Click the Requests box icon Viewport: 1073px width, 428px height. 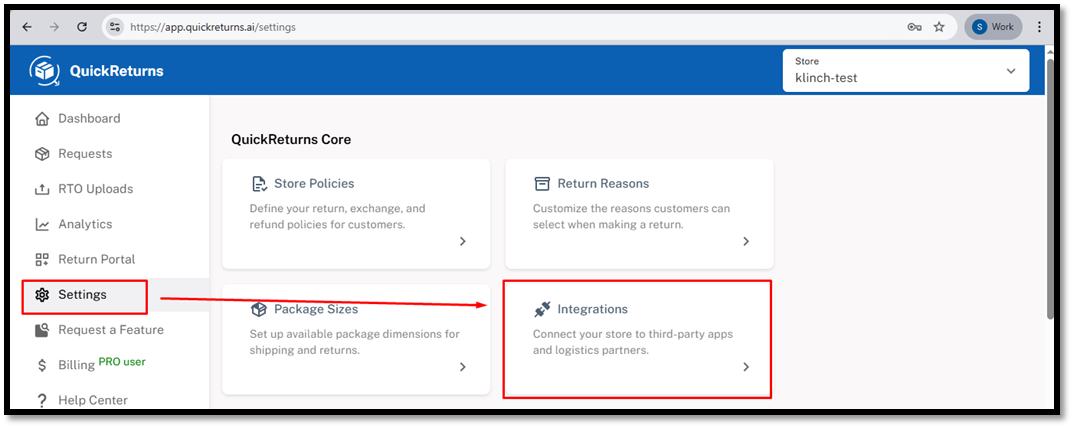pos(42,154)
